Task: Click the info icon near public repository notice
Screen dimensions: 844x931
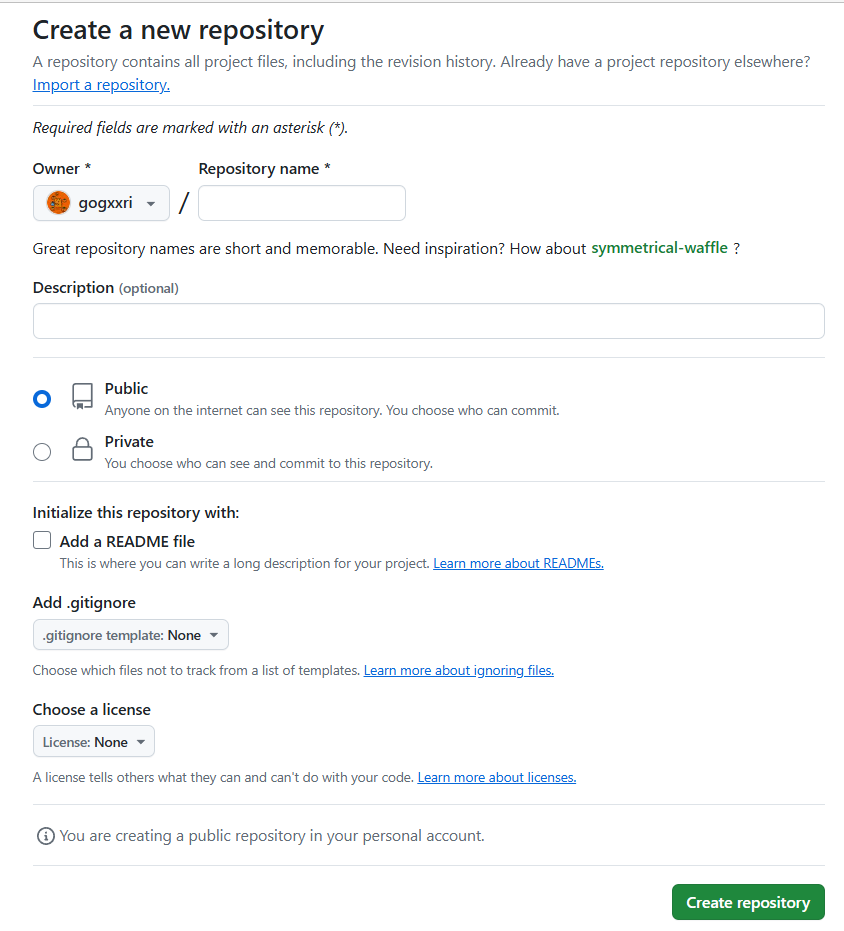Action: pos(46,836)
